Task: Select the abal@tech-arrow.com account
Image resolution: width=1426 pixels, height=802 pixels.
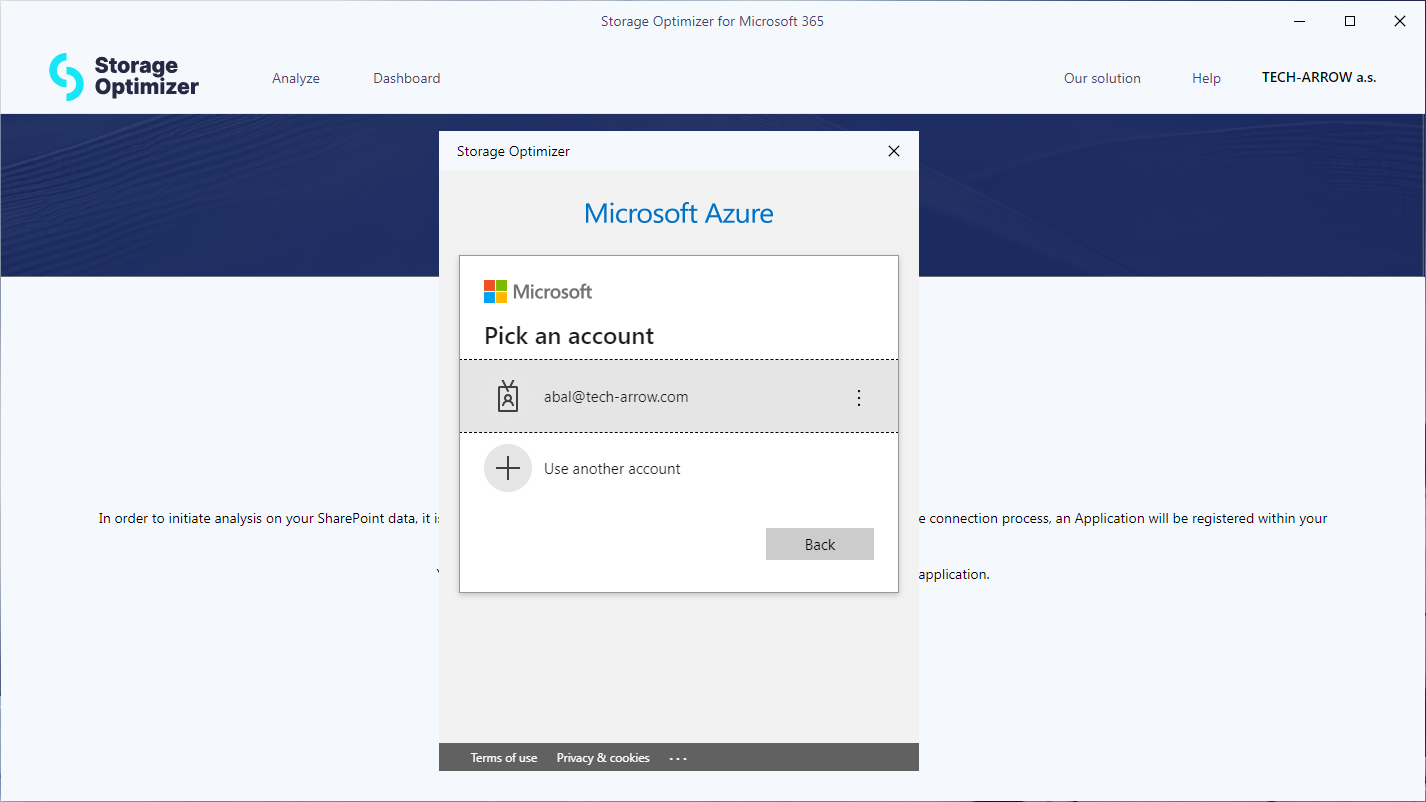Action: click(616, 397)
